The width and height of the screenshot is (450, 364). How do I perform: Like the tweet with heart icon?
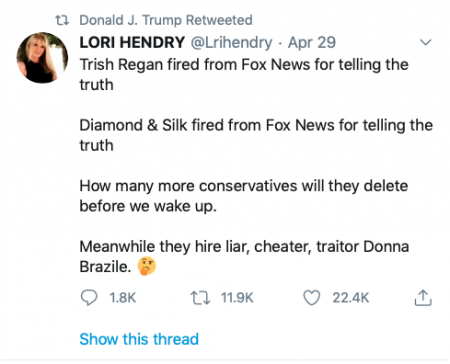pyautogui.click(x=312, y=297)
